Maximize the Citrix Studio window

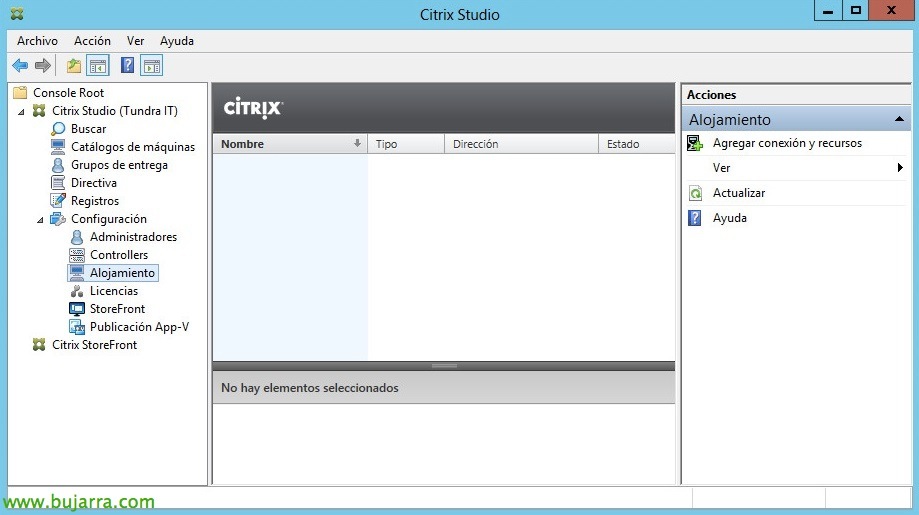coord(856,11)
